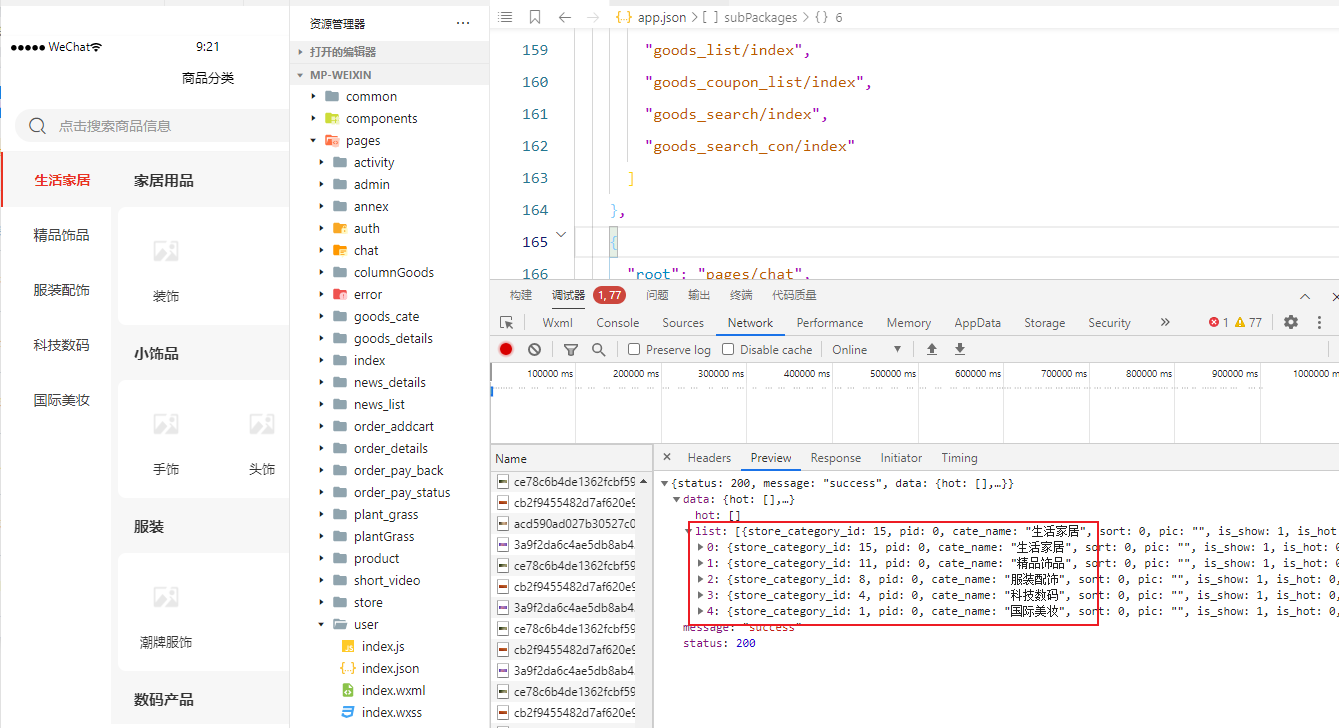Select 精品饰品 category in simulator
The width and height of the screenshot is (1339, 728).
61,235
